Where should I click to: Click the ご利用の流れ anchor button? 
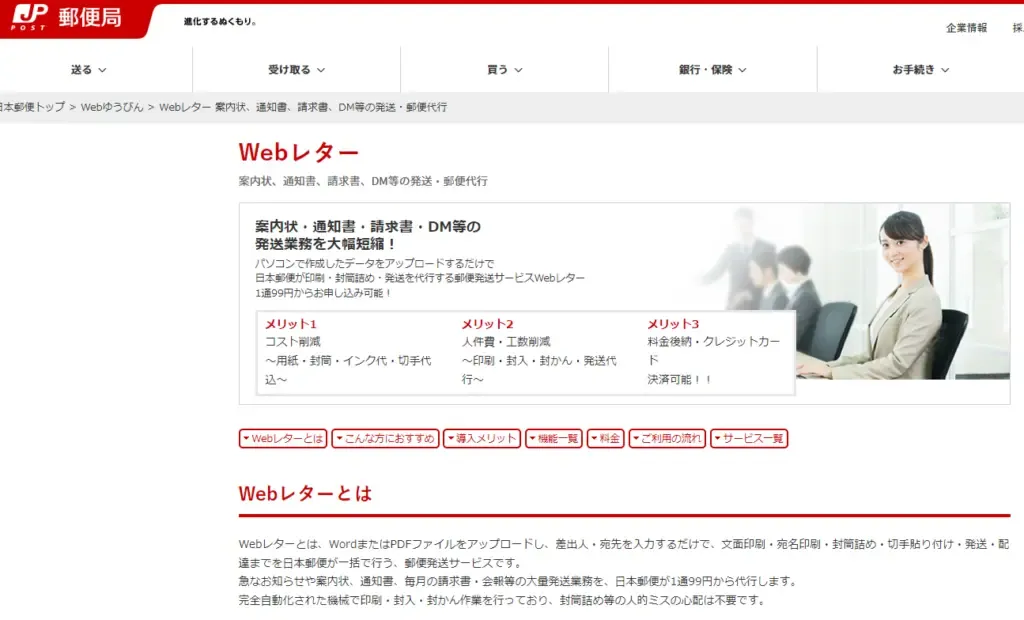669,438
